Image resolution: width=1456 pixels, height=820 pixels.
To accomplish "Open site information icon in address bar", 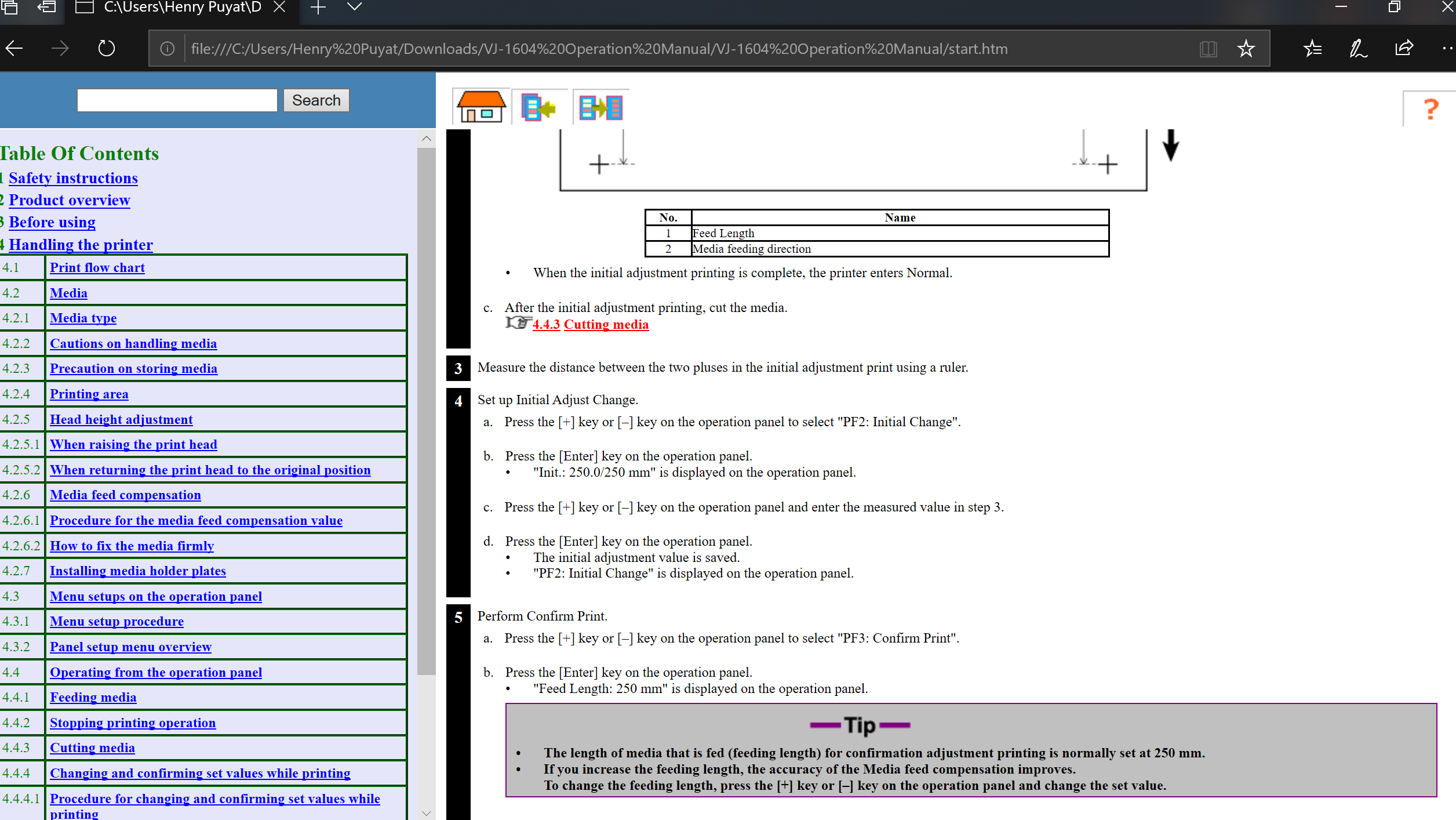I will 167,49.
